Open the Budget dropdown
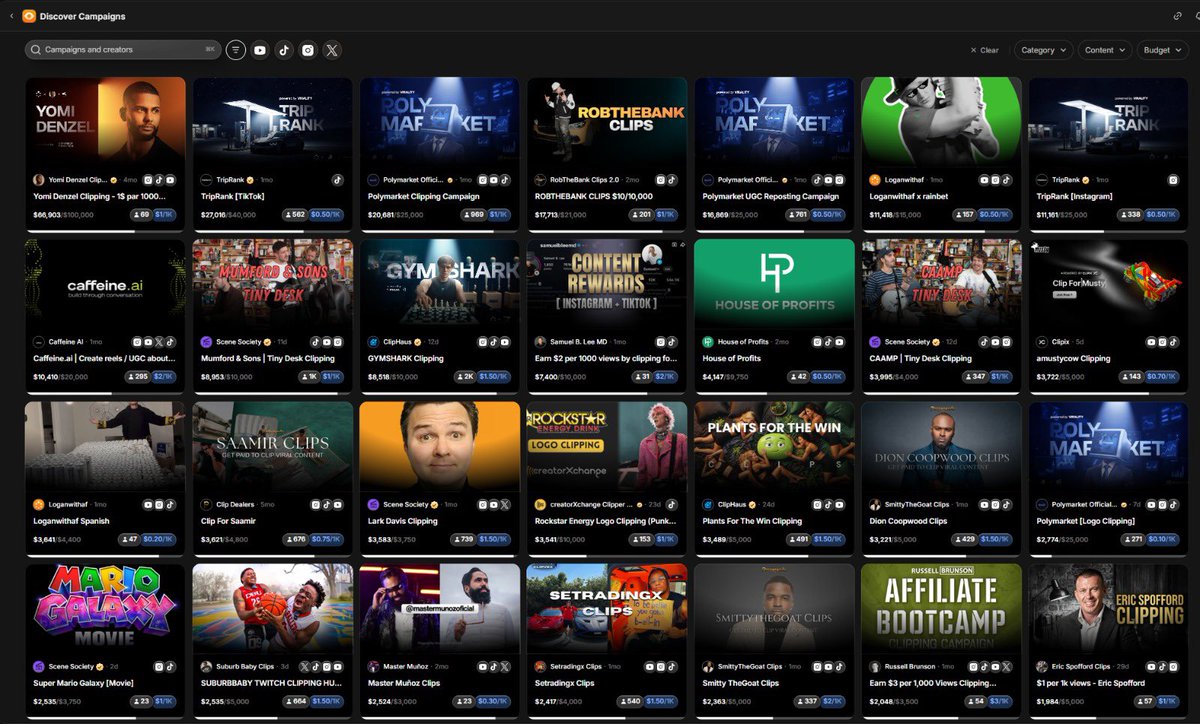The width and height of the screenshot is (1200, 724). pyautogui.click(x=1162, y=50)
